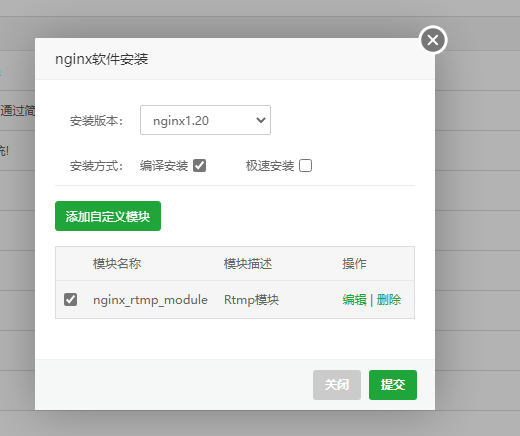Submit with the 提交 button
The width and height of the screenshot is (520, 436).
pyautogui.click(x=393, y=385)
